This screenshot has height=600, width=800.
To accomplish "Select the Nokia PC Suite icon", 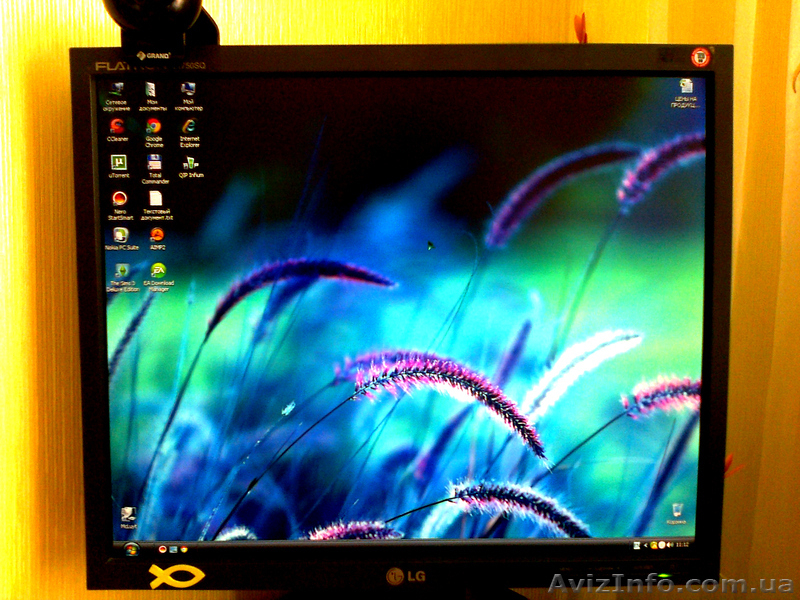I will point(121,235).
